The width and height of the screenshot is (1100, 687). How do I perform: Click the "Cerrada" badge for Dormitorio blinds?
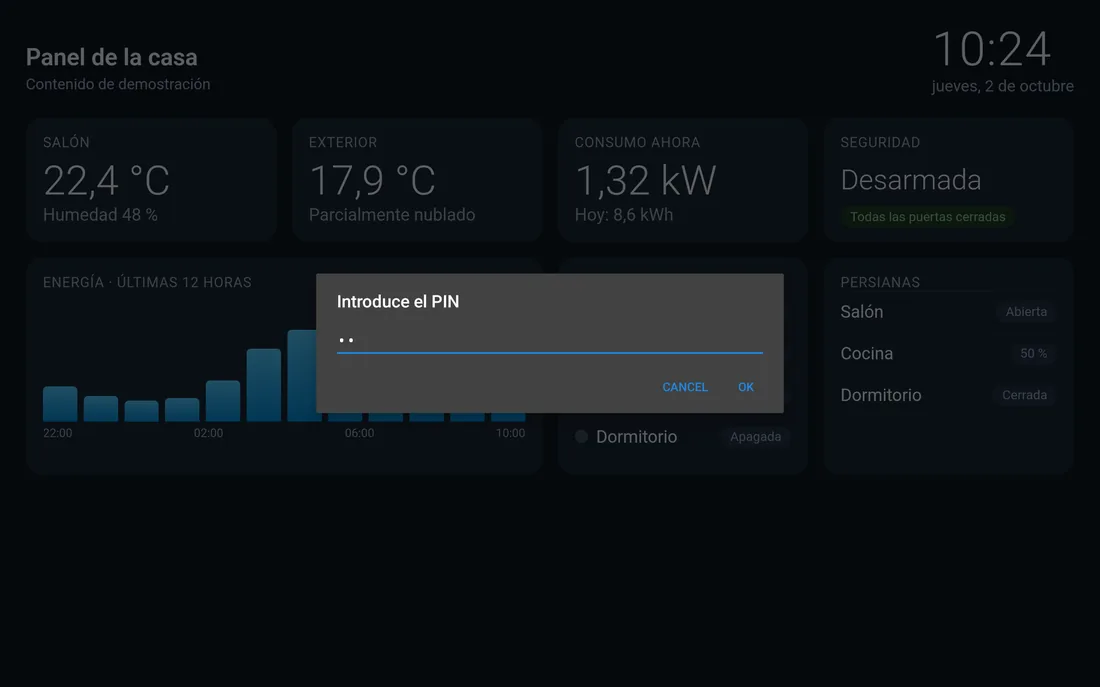pyautogui.click(x=1024, y=395)
